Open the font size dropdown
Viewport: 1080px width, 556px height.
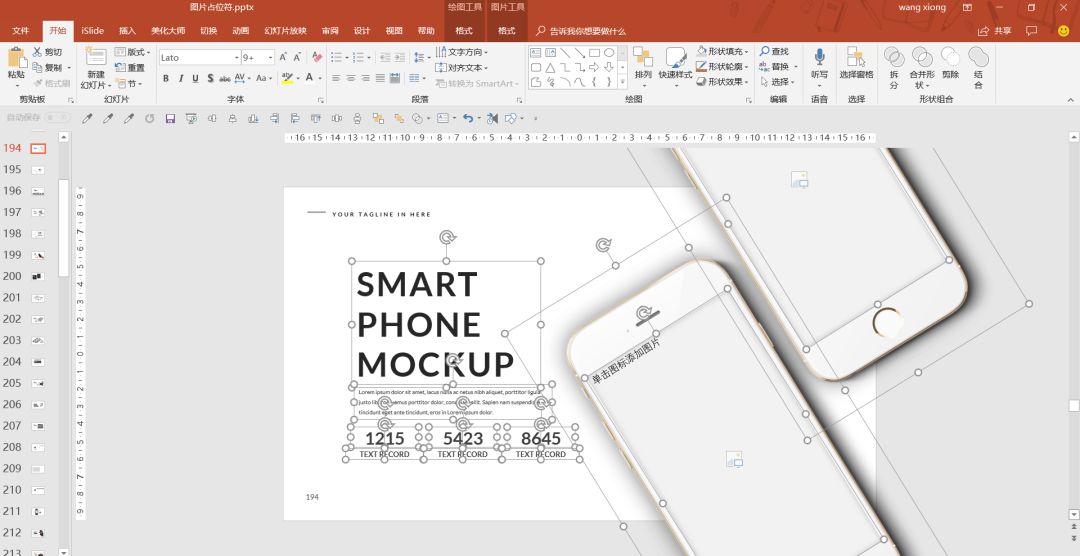(271, 58)
